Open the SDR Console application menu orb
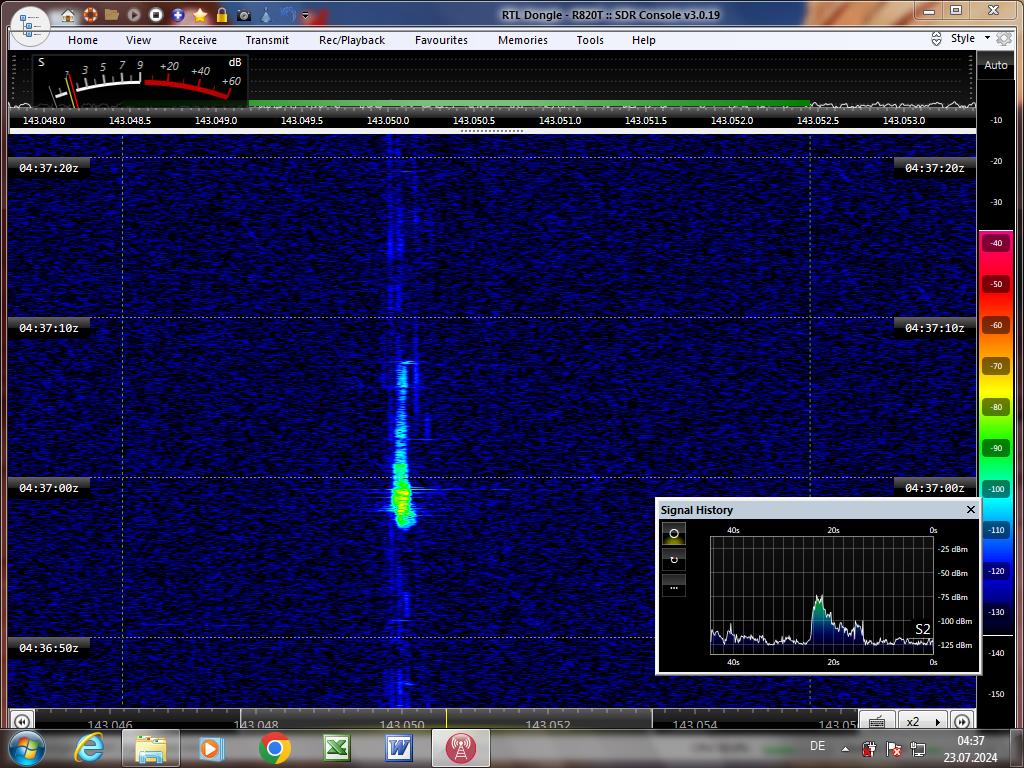1024x768 pixels. [x=30, y=27]
